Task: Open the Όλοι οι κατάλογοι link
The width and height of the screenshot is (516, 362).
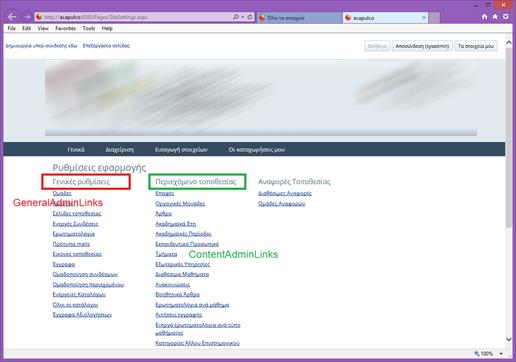Action: tap(75, 305)
